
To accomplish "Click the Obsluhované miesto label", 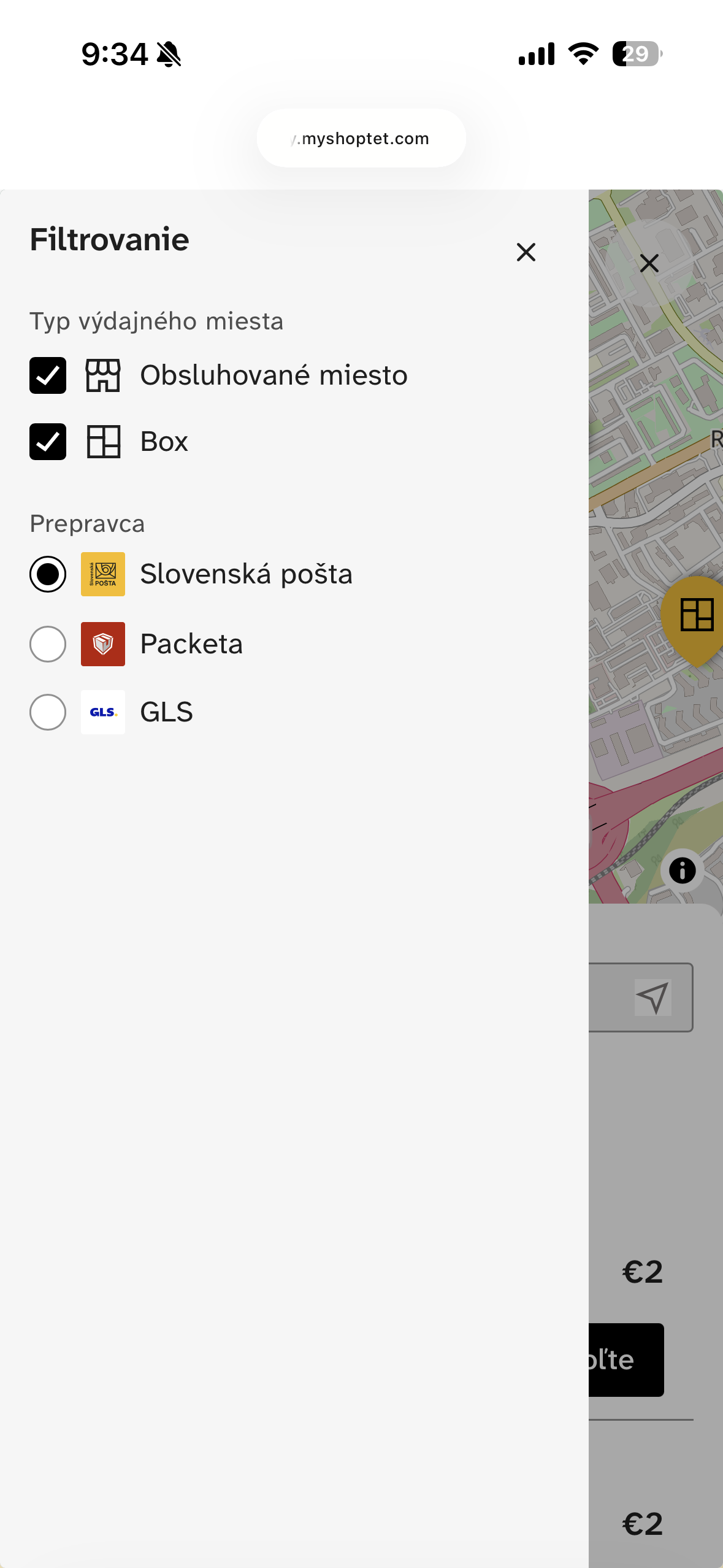I will click(274, 375).
